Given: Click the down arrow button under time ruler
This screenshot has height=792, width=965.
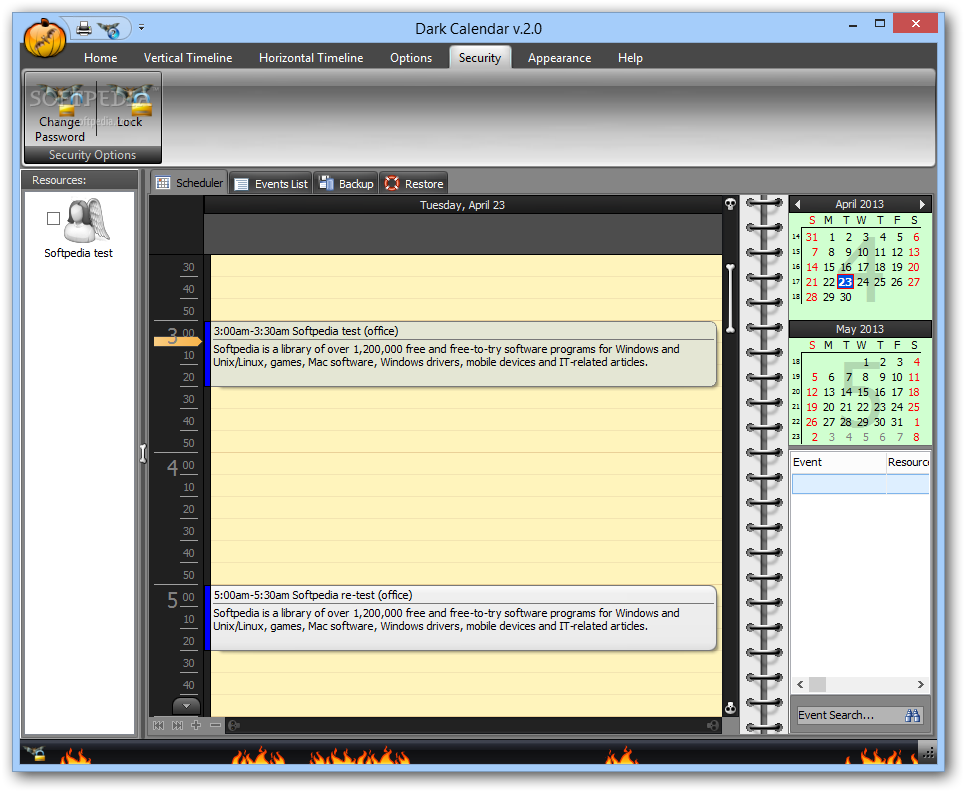Looking at the screenshot, I should tap(186, 705).
